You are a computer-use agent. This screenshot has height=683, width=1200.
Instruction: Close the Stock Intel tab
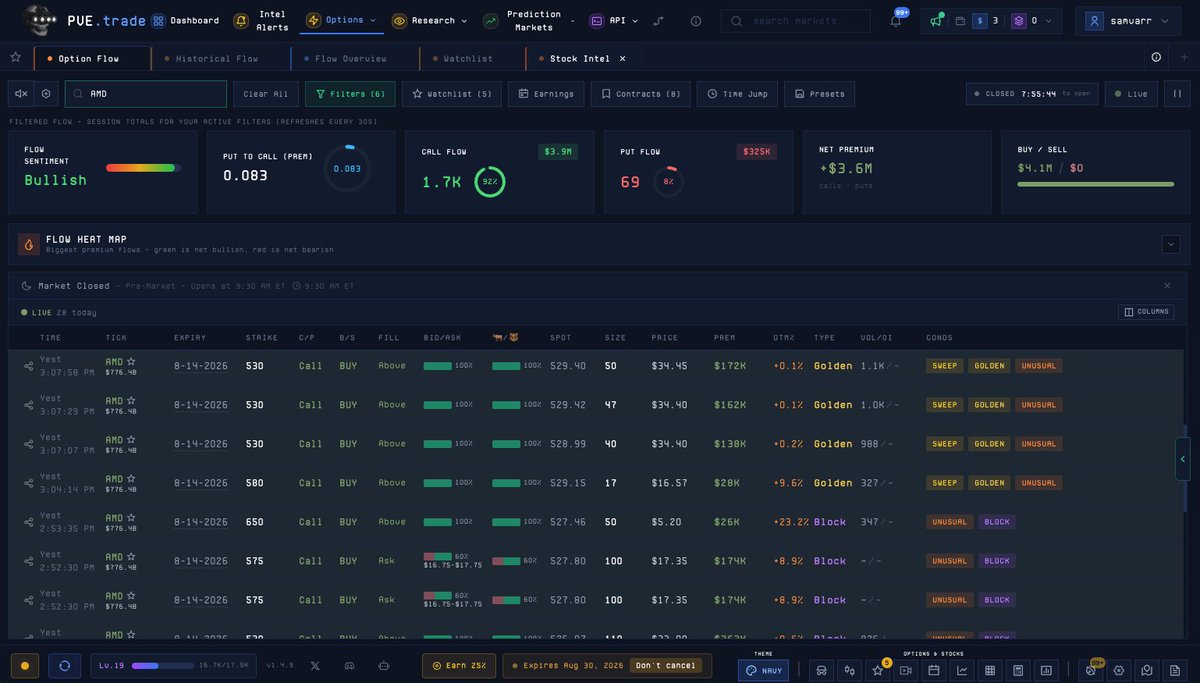point(622,58)
